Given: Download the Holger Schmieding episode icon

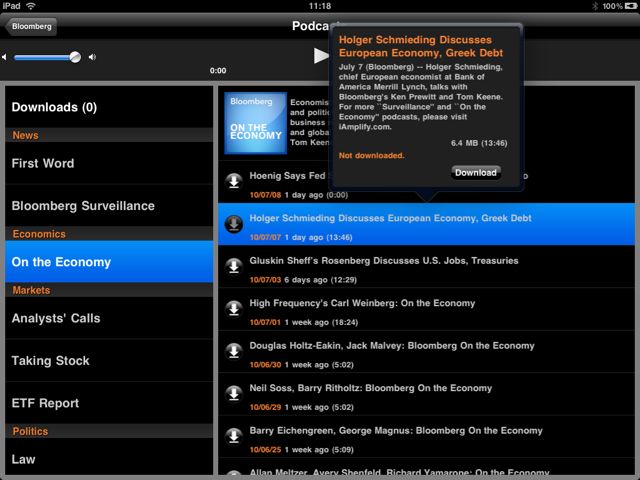Looking at the screenshot, I should (x=234, y=224).
